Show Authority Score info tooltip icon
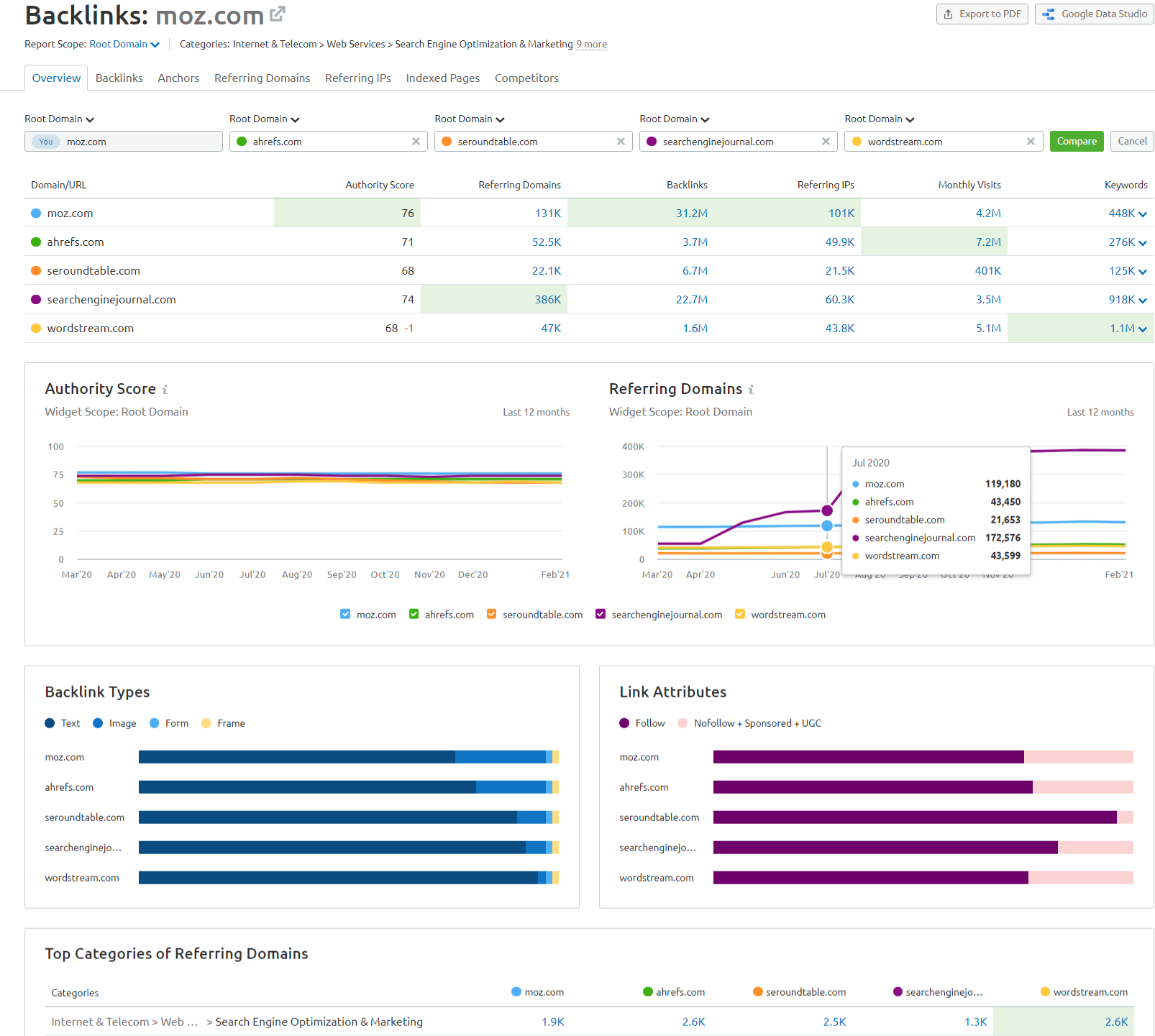This screenshot has height=1036, width=1155. tap(165, 390)
